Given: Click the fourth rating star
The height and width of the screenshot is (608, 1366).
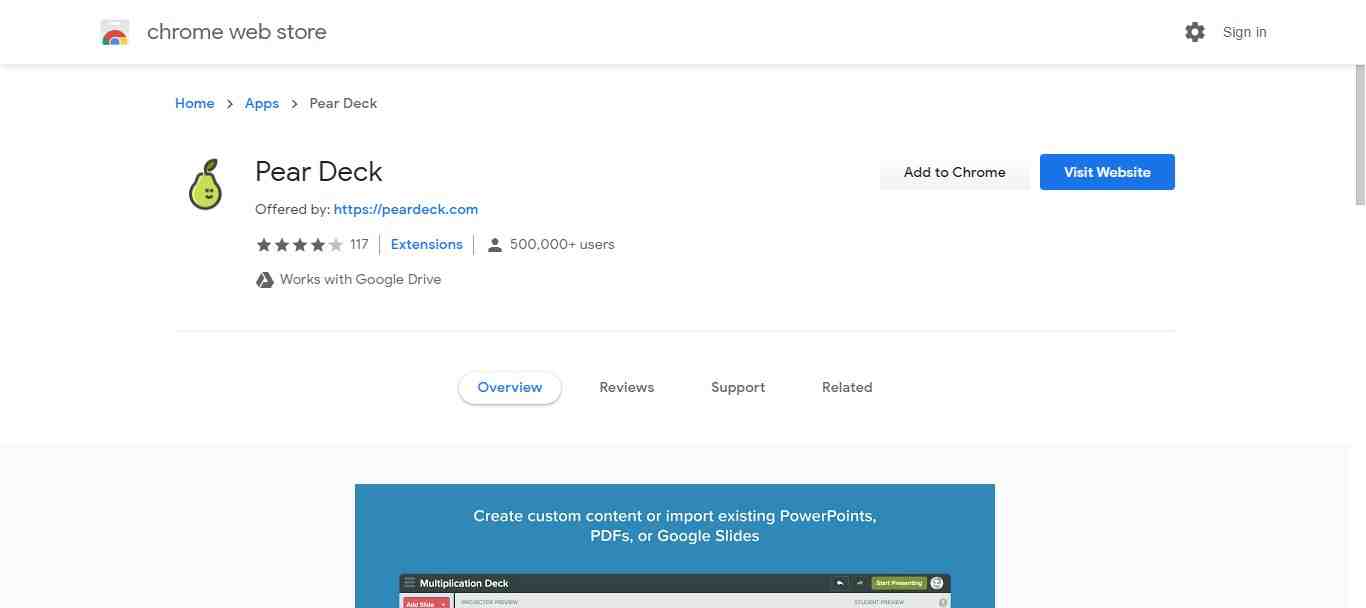Looking at the screenshot, I should coord(318,244).
